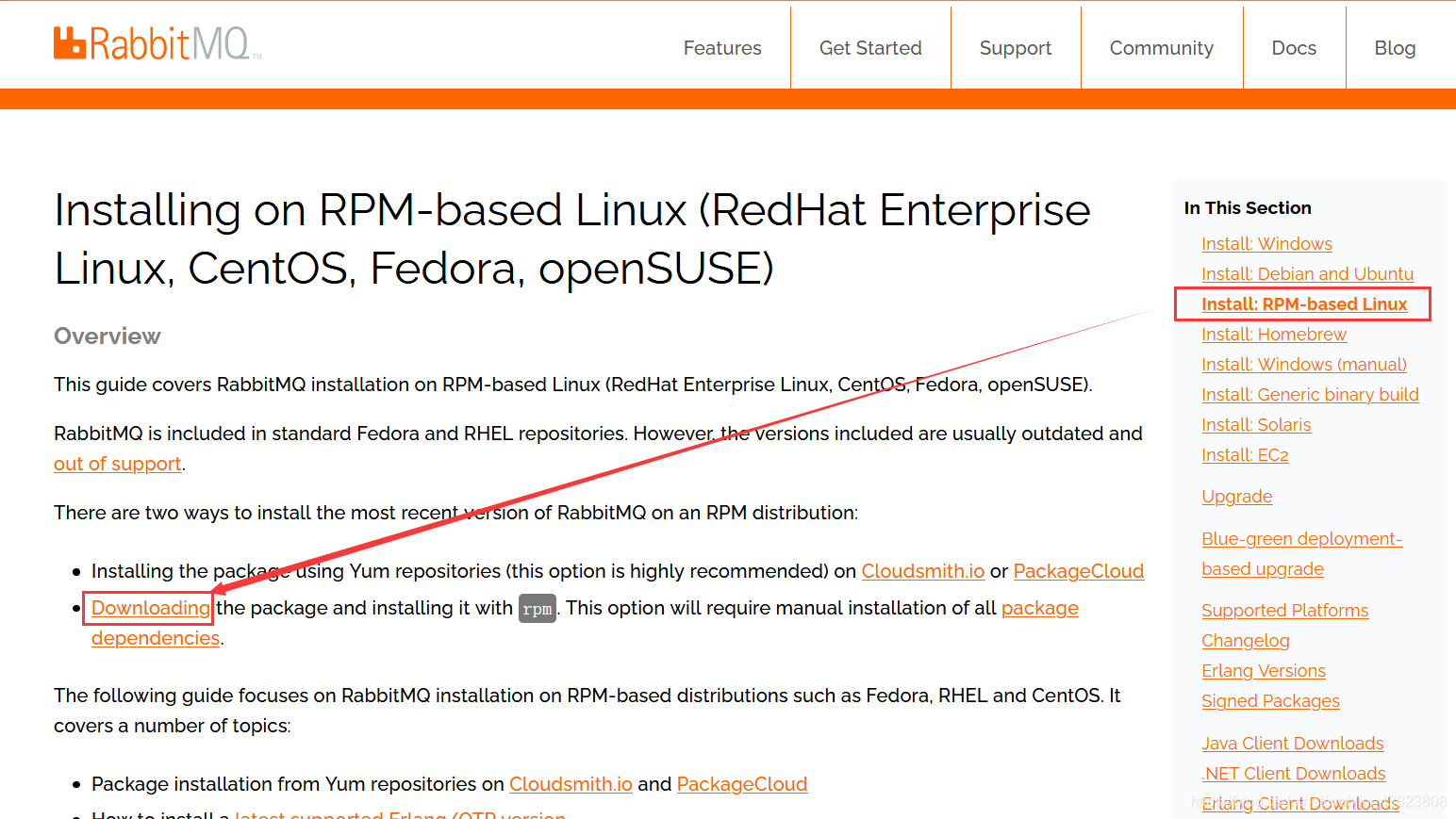Viewport: 1456px width, 819px height.
Task: Open the Changelog link
Action: [1246, 641]
